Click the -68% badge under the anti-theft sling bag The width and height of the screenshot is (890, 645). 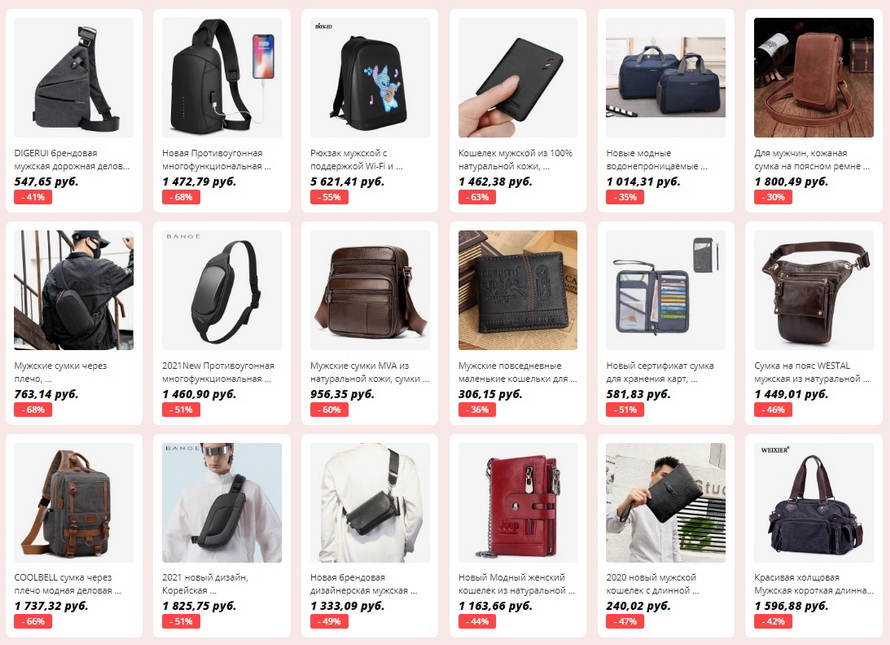point(180,197)
